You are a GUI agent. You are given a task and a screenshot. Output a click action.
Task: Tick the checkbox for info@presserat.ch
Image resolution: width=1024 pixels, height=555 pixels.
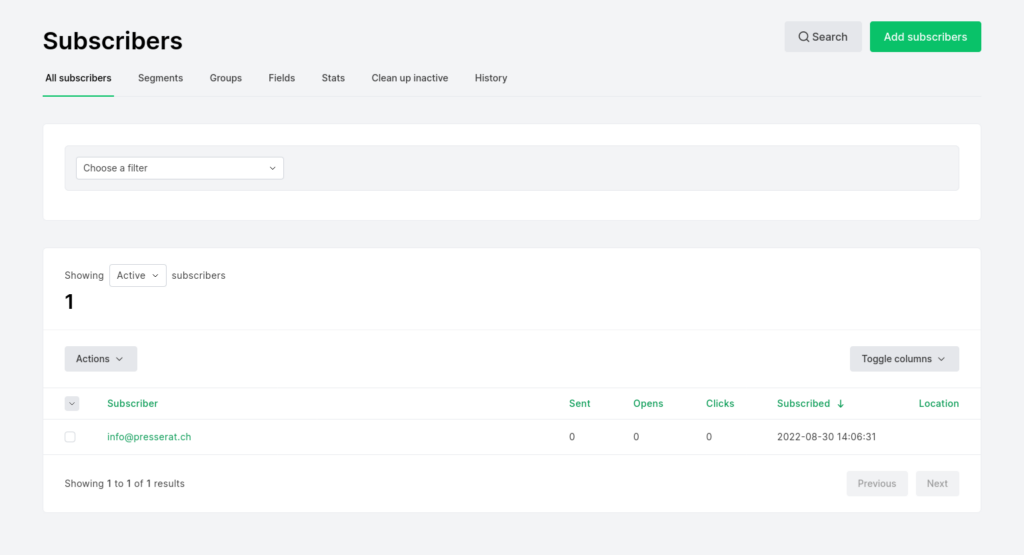coord(70,437)
